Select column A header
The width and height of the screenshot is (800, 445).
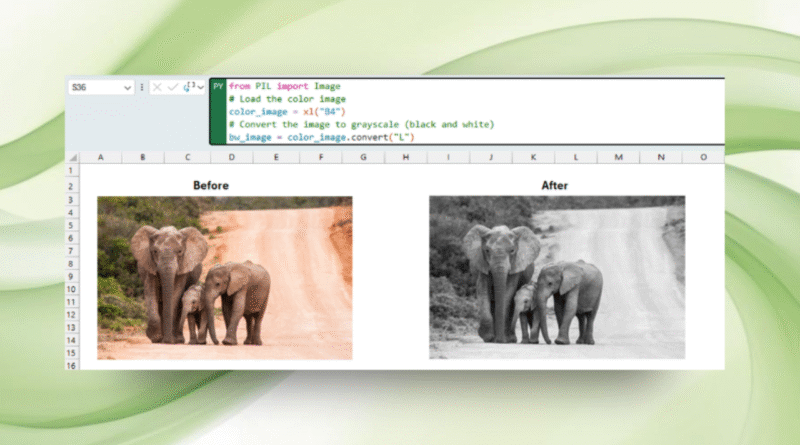tap(101, 157)
